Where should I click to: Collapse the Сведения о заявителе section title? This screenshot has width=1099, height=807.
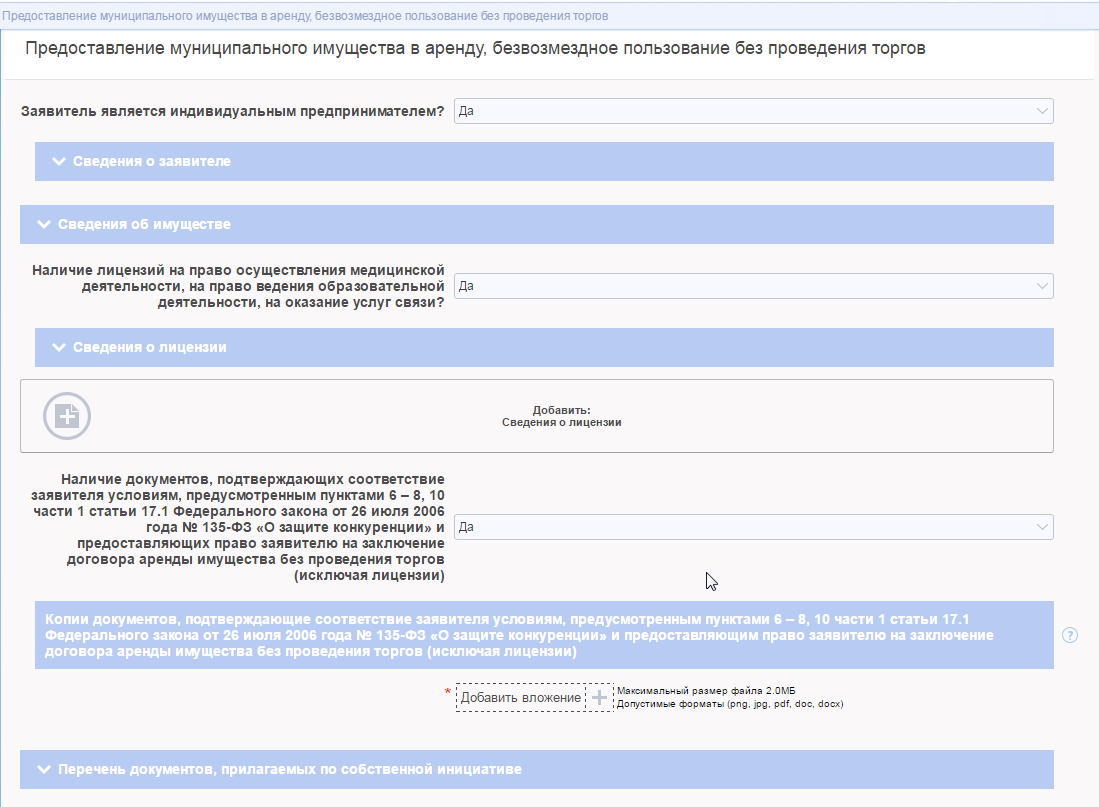(152, 161)
